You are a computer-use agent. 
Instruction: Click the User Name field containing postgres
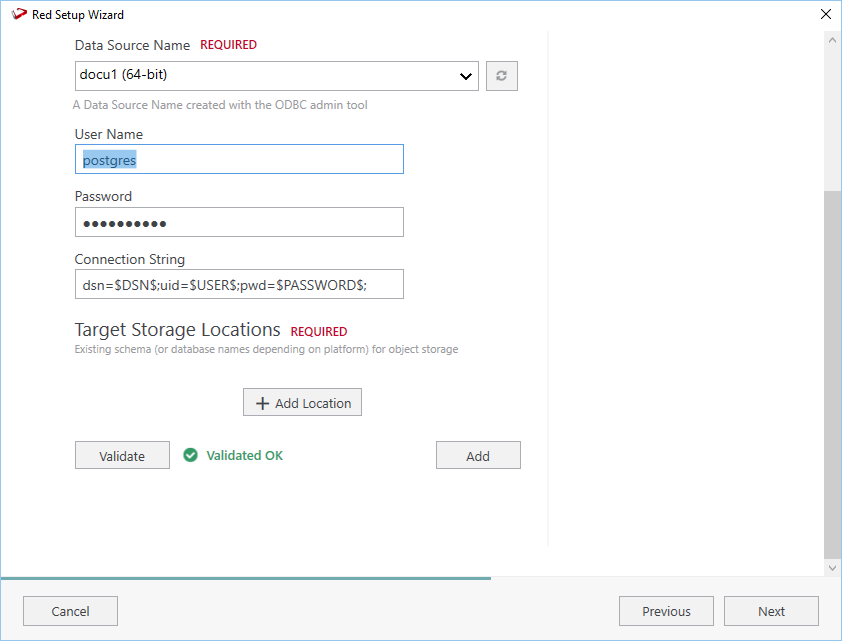(239, 159)
